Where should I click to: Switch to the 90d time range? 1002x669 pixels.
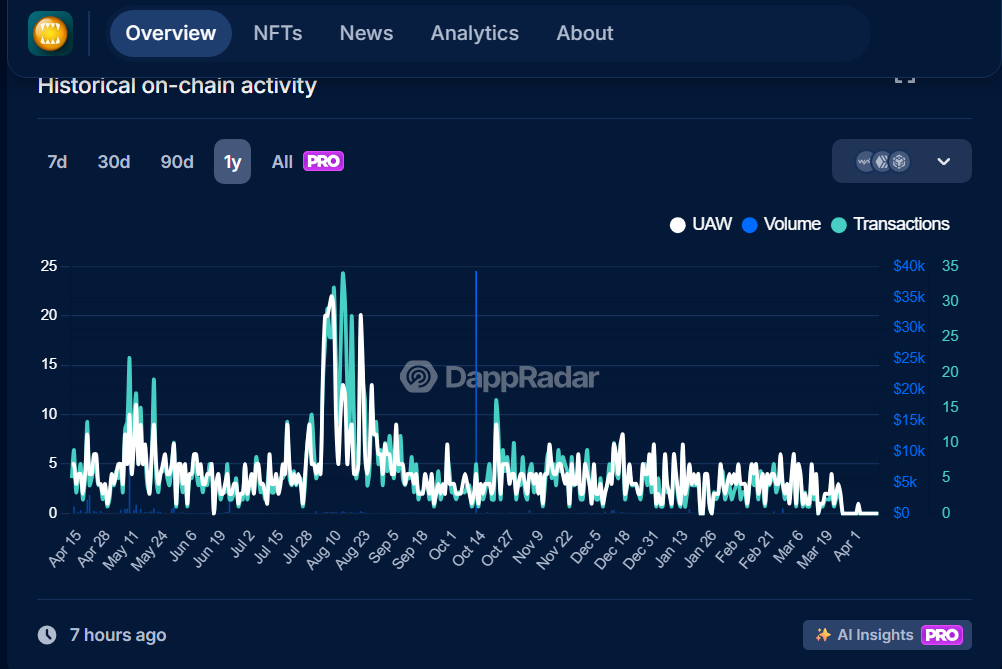pos(177,162)
